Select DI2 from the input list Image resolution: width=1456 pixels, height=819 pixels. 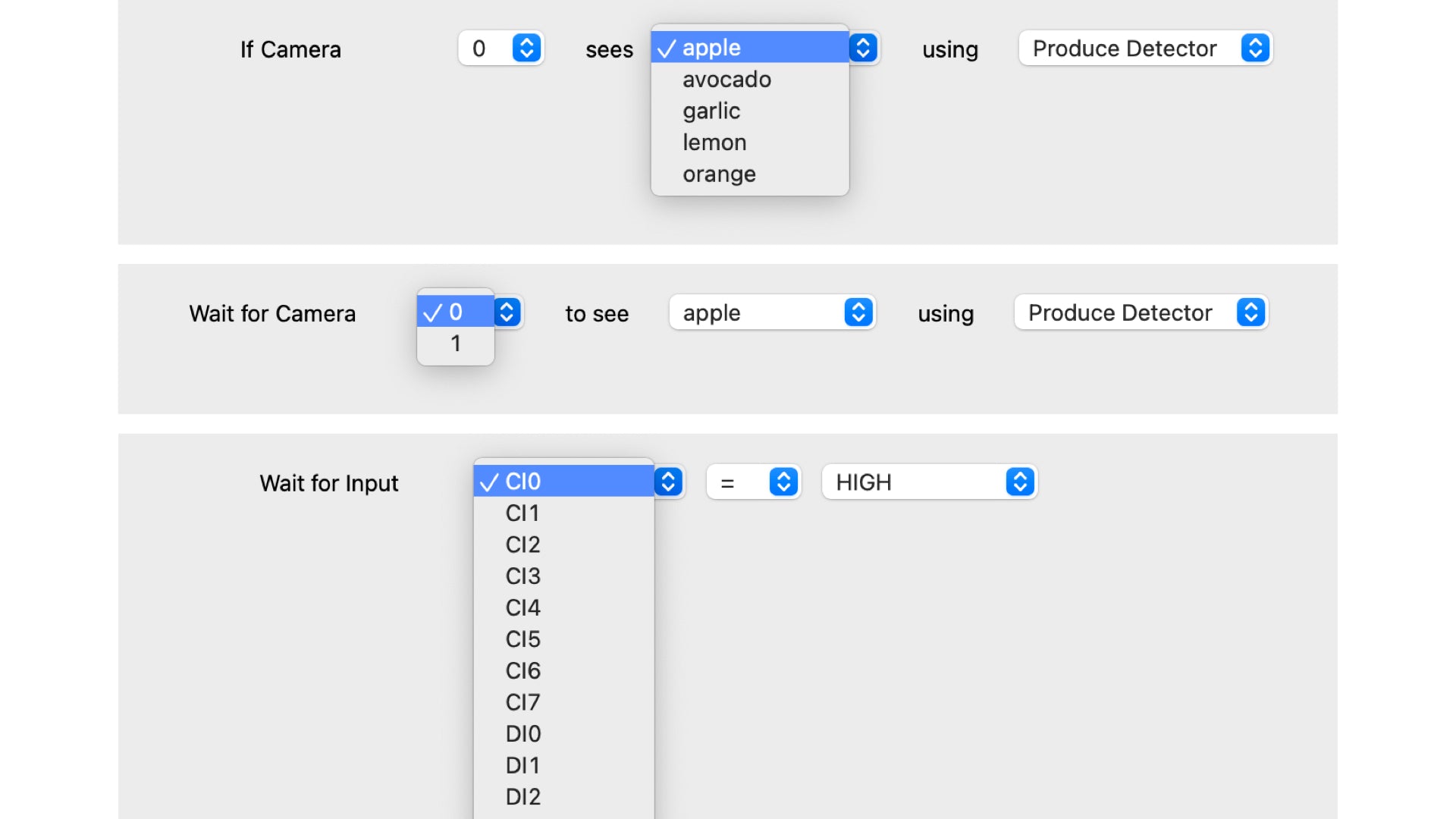(522, 797)
